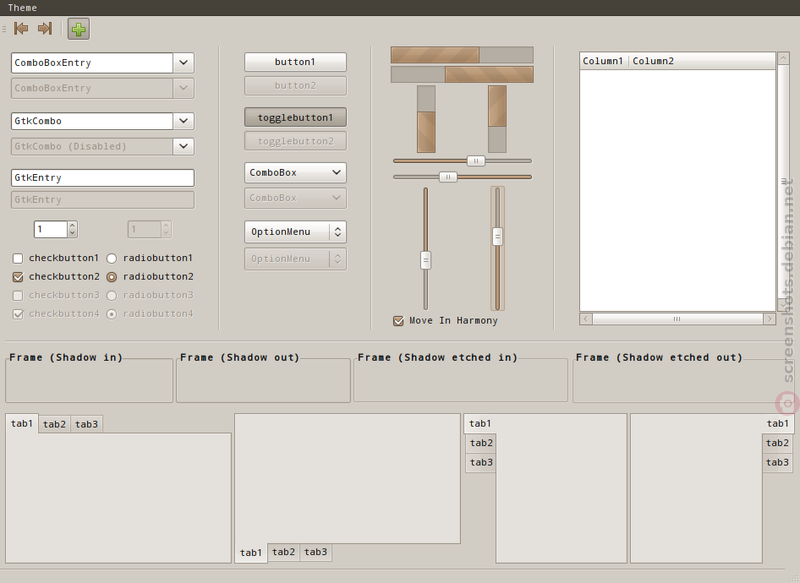The width and height of the screenshot is (800, 583).
Task: Click the lower horizontal slider handle
Action: (x=448, y=177)
